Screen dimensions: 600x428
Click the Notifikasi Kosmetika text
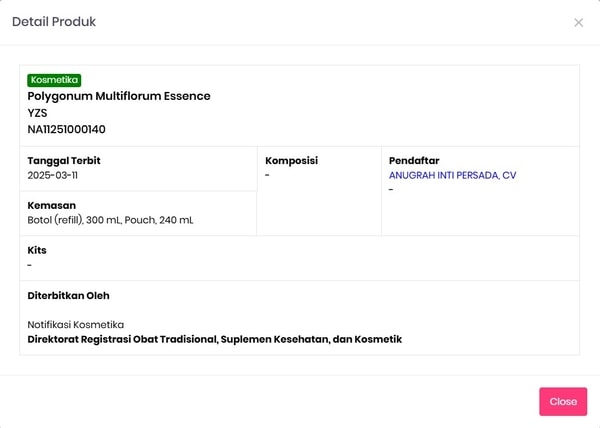point(76,324)
